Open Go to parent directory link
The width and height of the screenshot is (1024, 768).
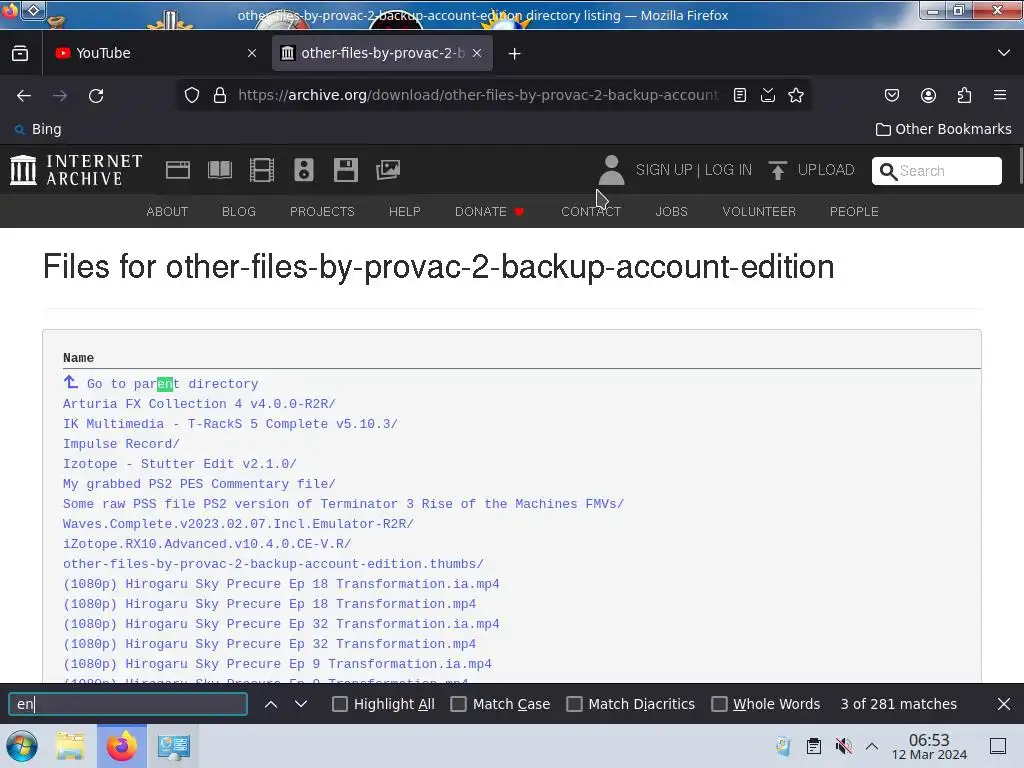pyautogui.click(x=172, y=384)
